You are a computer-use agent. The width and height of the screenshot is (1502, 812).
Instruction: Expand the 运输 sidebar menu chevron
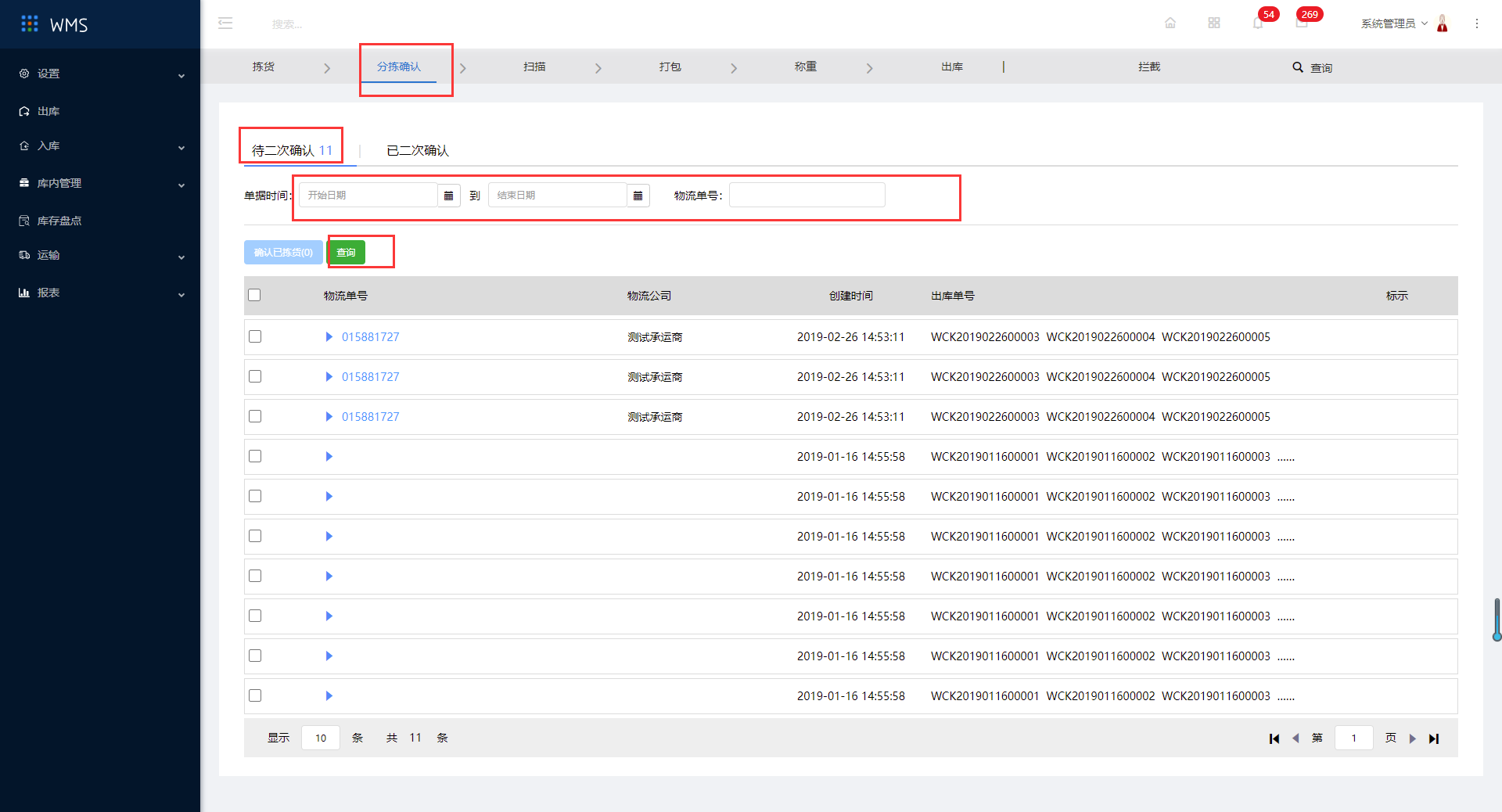181,257
